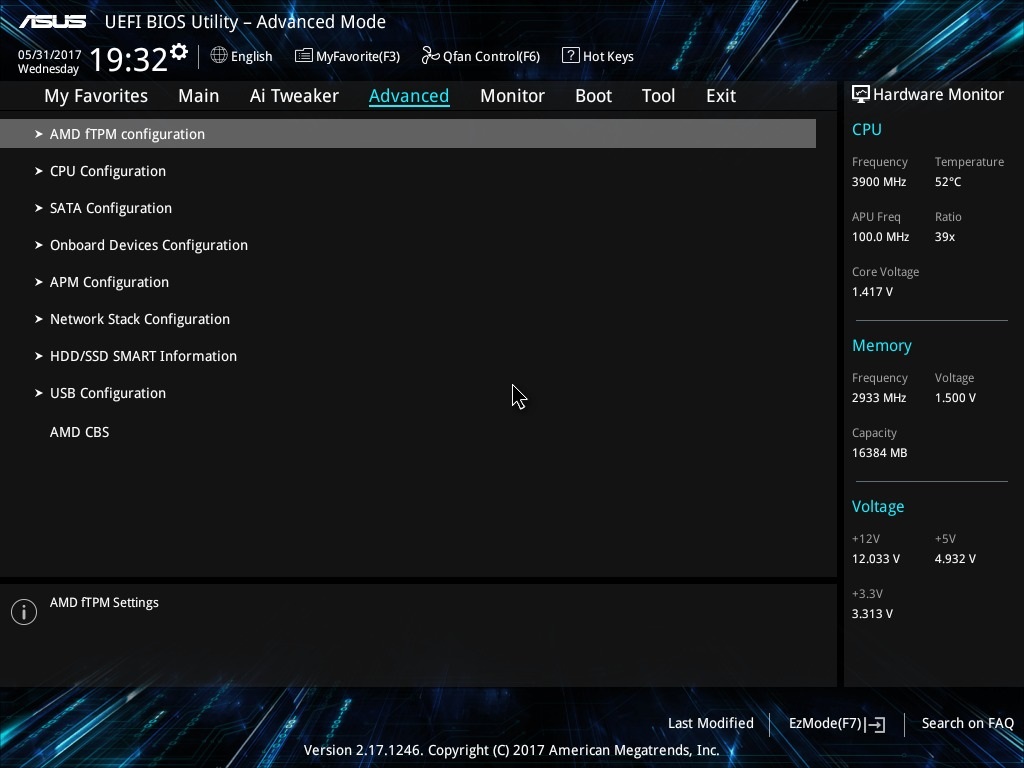Click the settings gear next to the clock
Screen dimensions: 1024x768
tap(179, 52)
